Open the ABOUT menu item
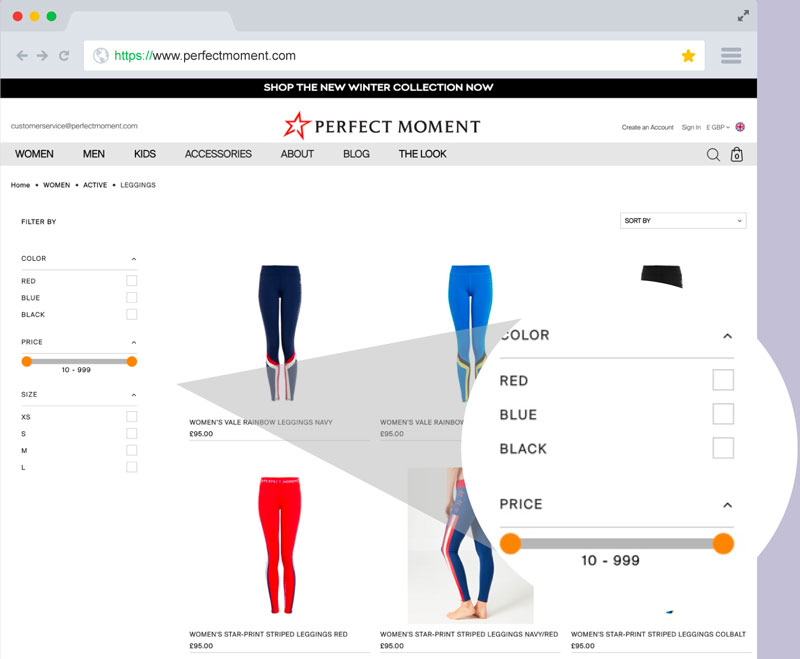 tap(297, 154)
